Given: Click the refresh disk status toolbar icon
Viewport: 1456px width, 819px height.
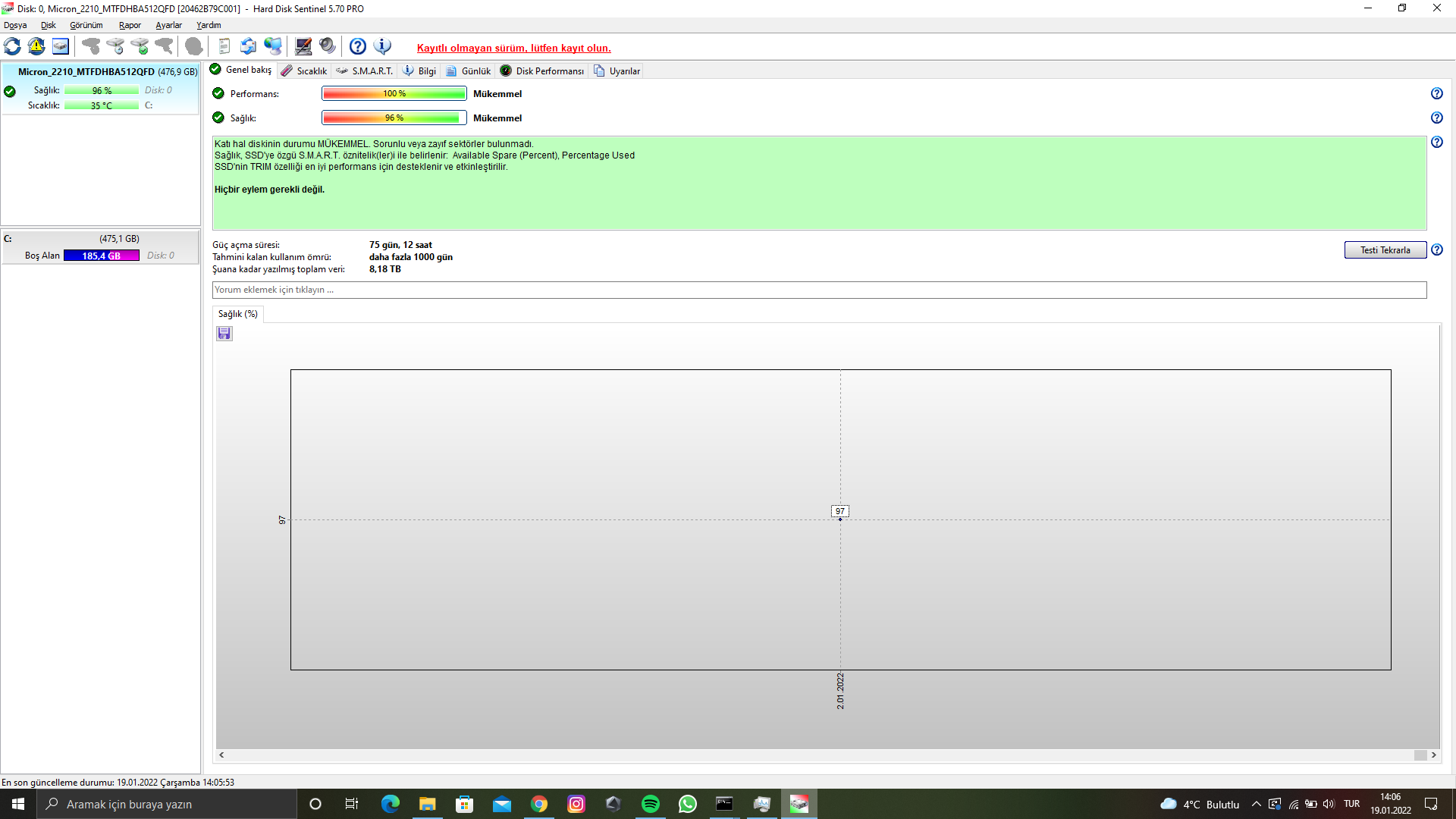Looking at the screenshot, I should pyautogui.click(x=12, y=46).
